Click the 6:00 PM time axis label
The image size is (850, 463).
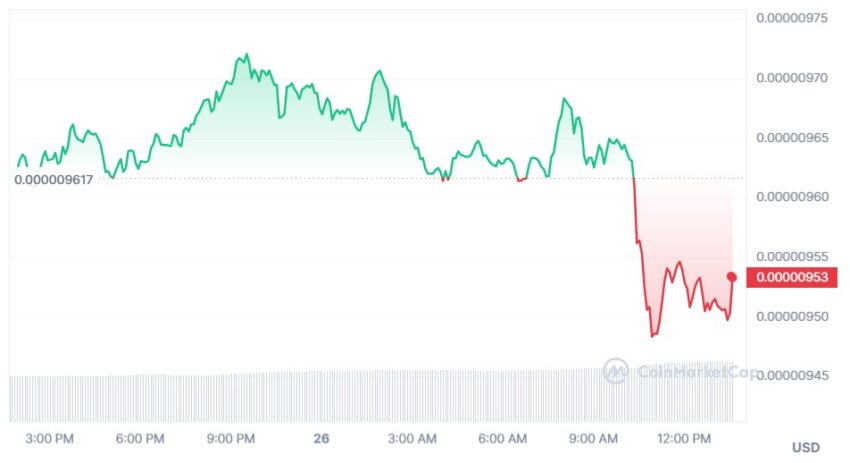tap(140, 439)
